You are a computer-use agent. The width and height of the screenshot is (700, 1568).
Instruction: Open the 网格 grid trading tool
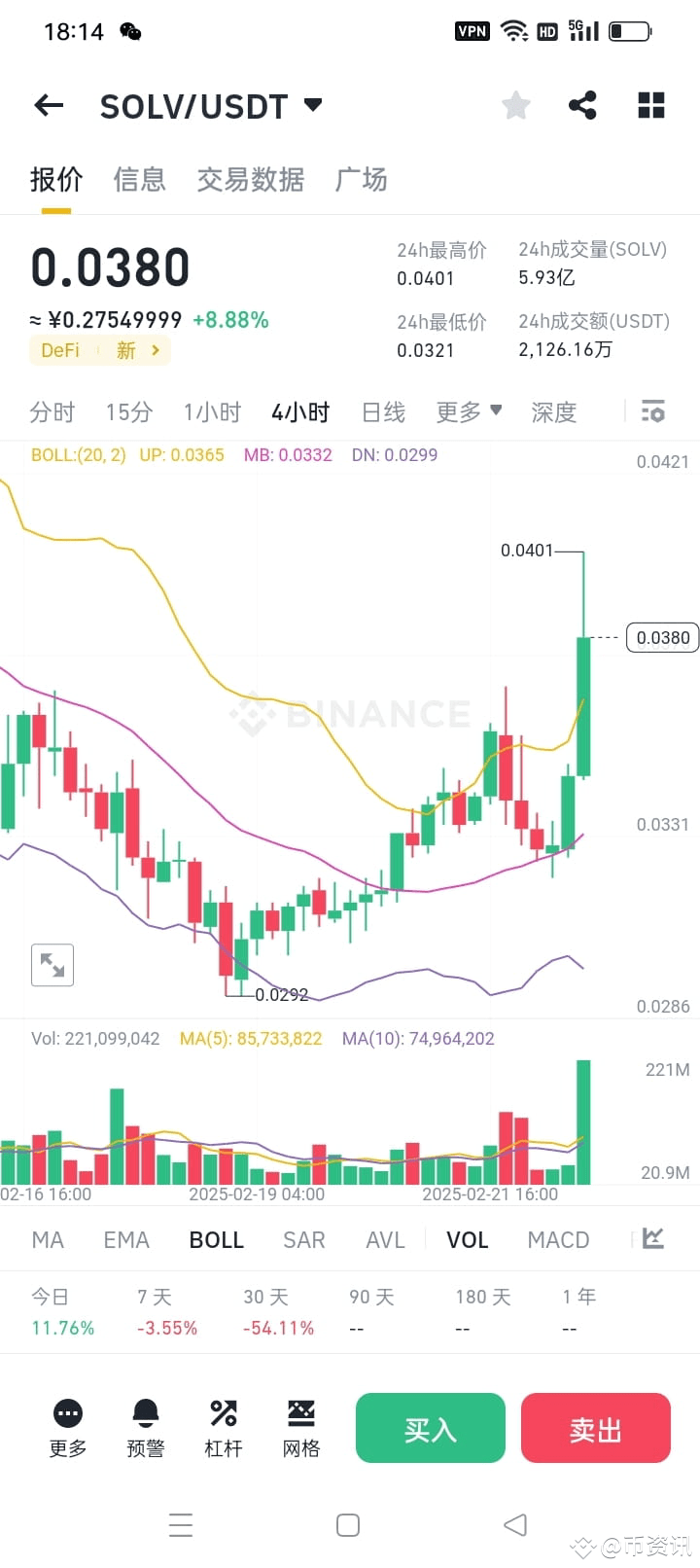[300, 1427]
